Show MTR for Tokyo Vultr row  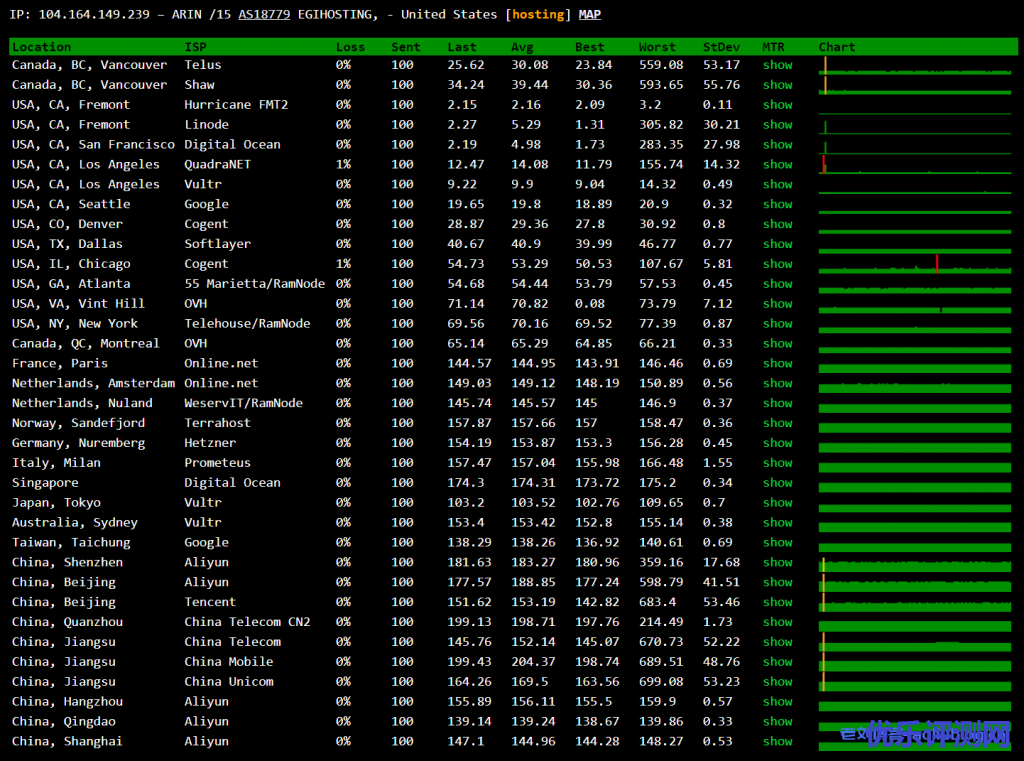(x=777, y=503)
